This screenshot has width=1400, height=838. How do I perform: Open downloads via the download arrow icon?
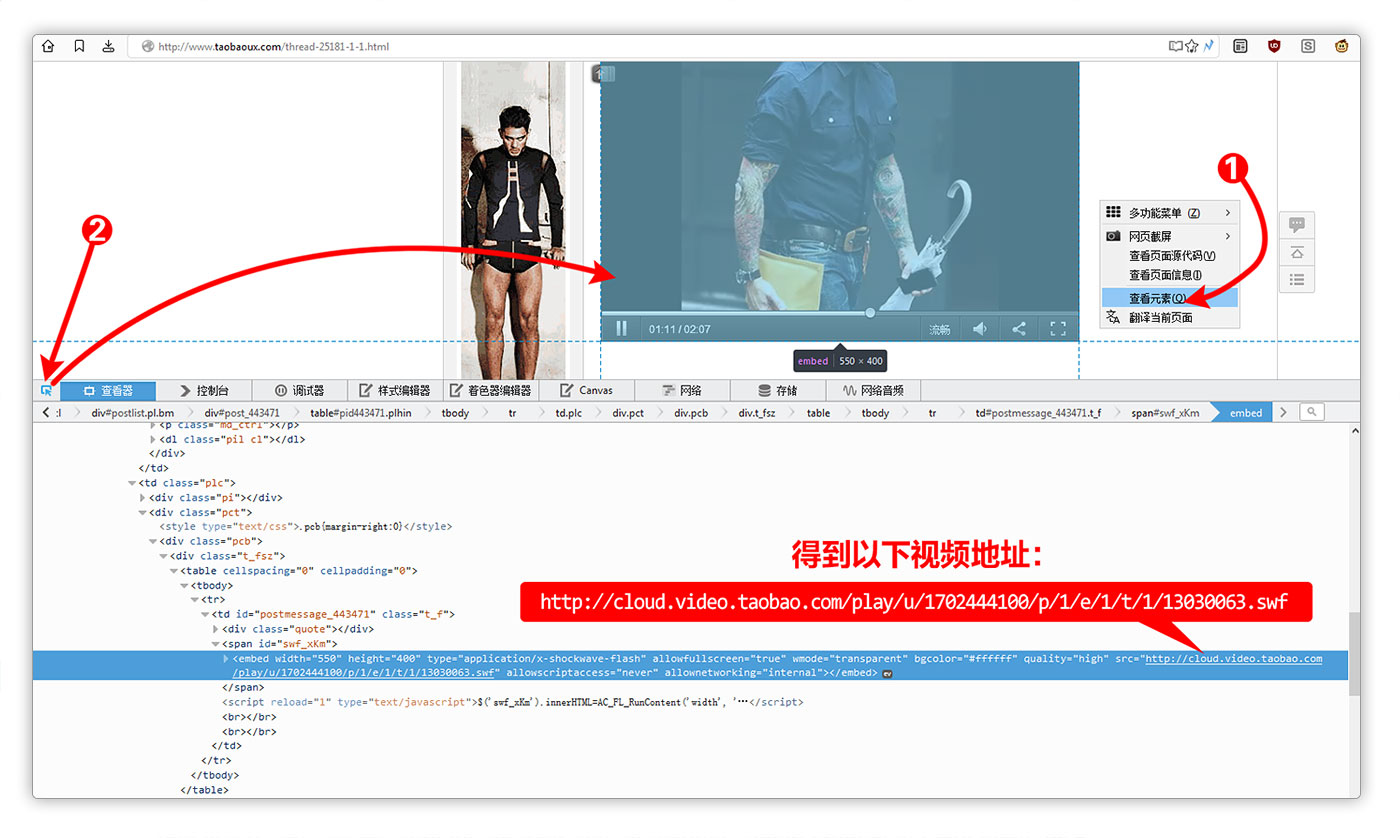[108, 46]
